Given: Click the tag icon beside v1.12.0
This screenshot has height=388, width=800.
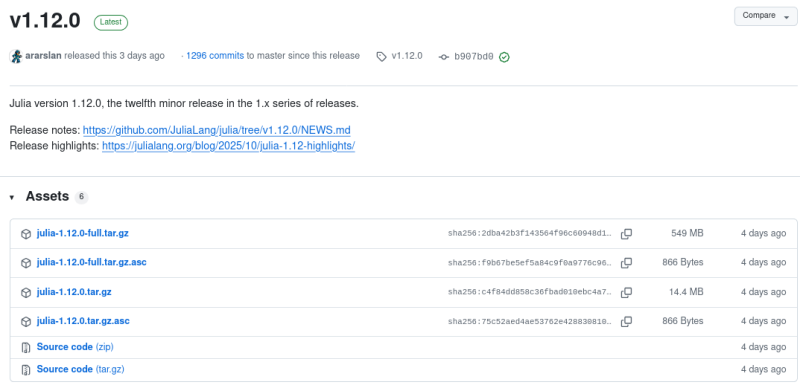Looking at the screenshot, I should point(382,57).
